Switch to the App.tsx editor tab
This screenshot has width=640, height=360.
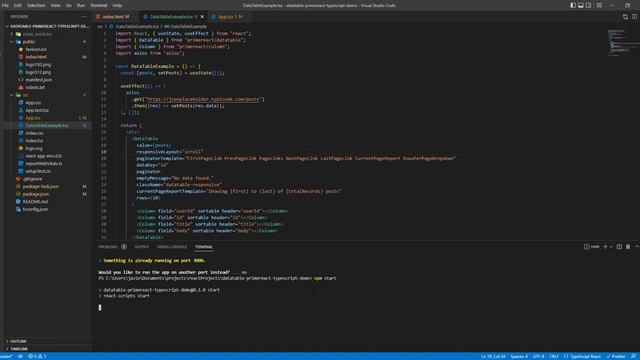230,17
